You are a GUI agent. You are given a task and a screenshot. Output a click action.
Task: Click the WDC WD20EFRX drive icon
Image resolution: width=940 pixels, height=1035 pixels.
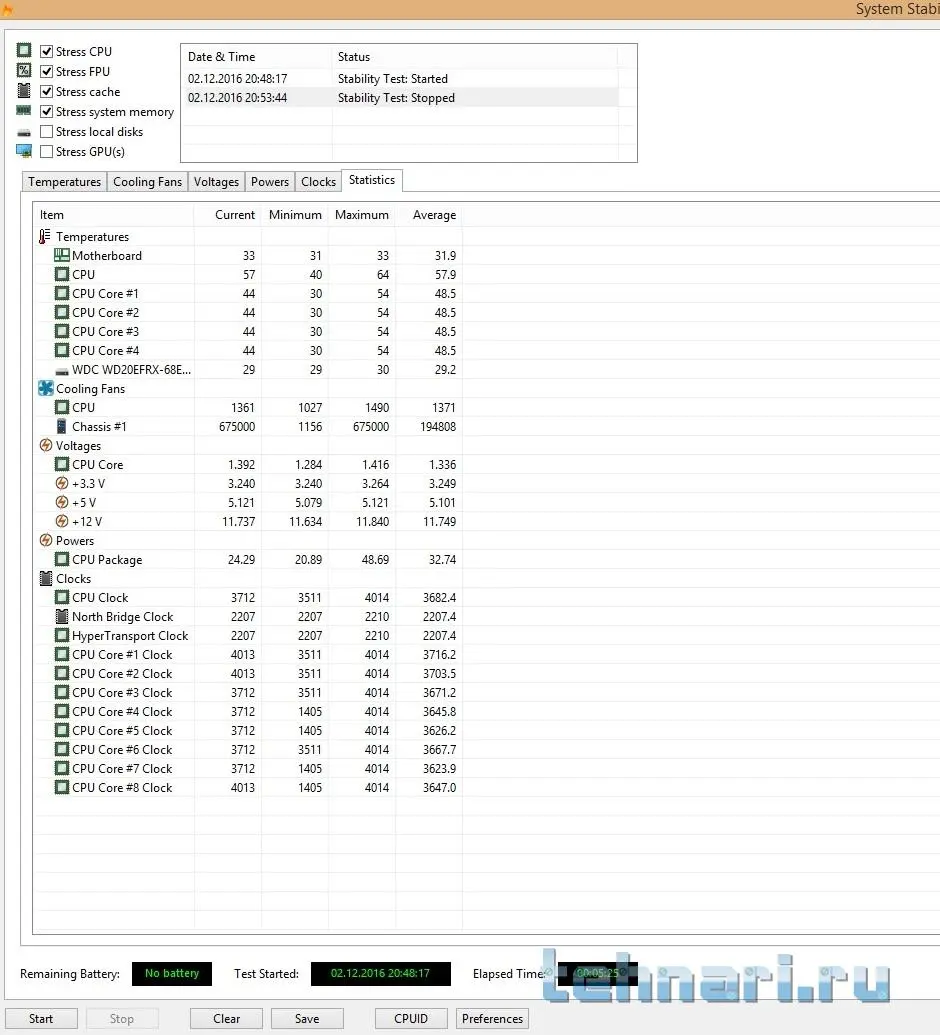[x=61, y=372]
